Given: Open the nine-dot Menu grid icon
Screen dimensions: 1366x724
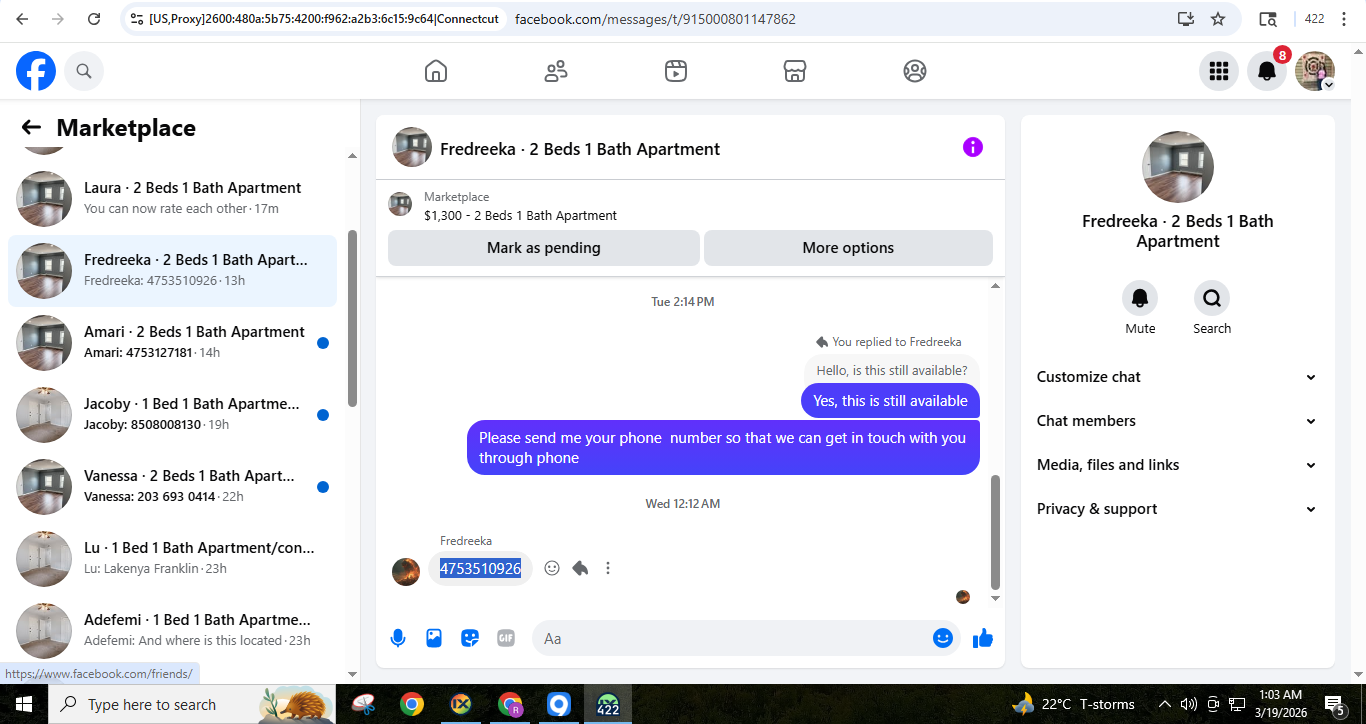Looking at the screenshot, I should (x=1219, y=71).
